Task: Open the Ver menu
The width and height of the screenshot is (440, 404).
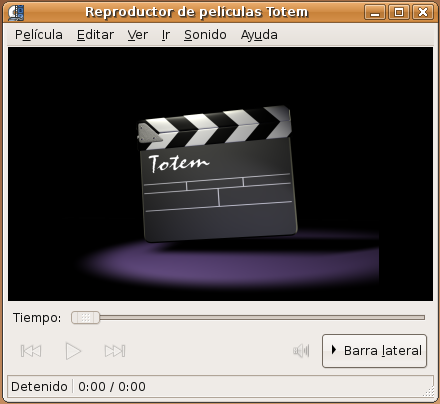Action: [137, 35]
